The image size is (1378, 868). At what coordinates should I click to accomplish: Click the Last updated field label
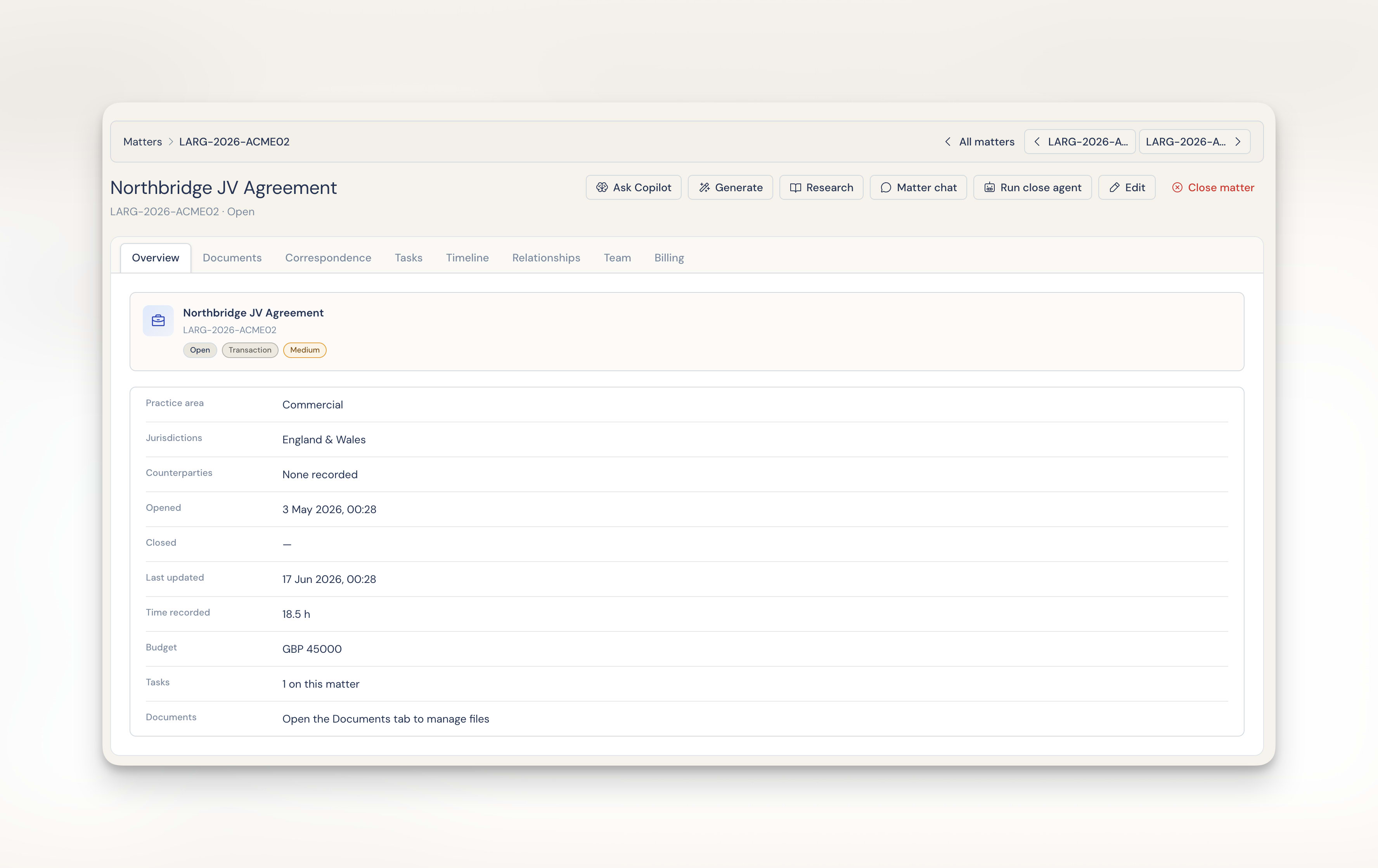pyautogui.click(x=175, y=578)
